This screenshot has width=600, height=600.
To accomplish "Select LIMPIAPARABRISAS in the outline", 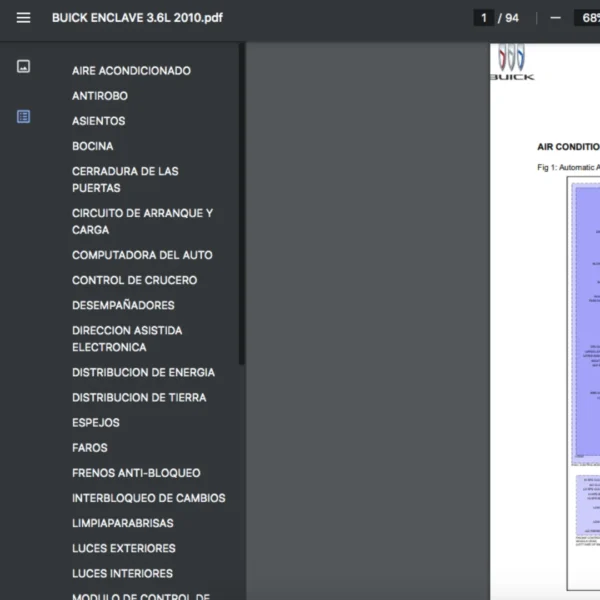I will pos(122,523).
